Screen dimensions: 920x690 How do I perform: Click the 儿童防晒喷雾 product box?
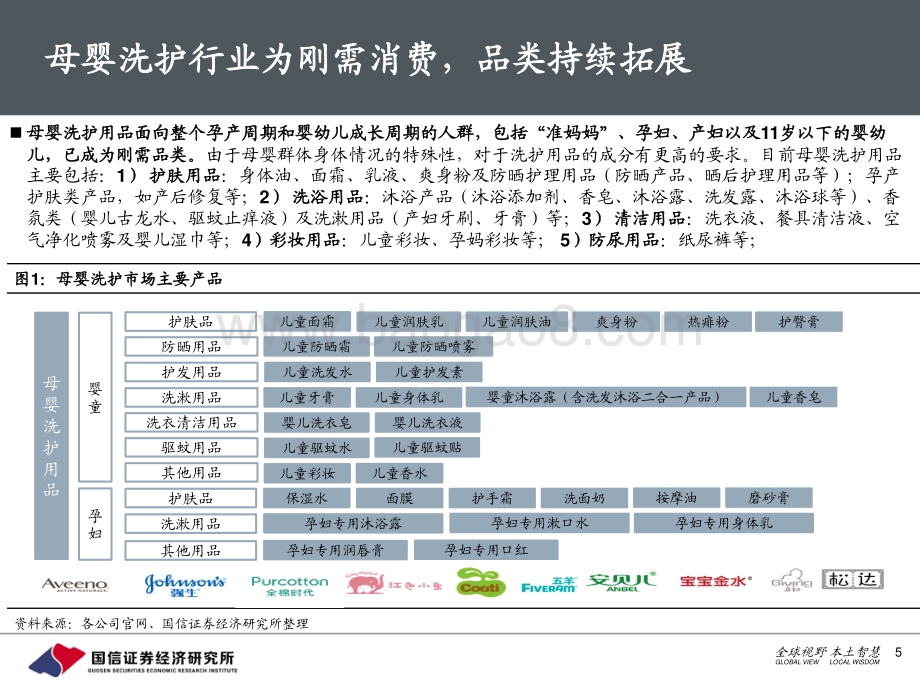[x=433, y=347]
